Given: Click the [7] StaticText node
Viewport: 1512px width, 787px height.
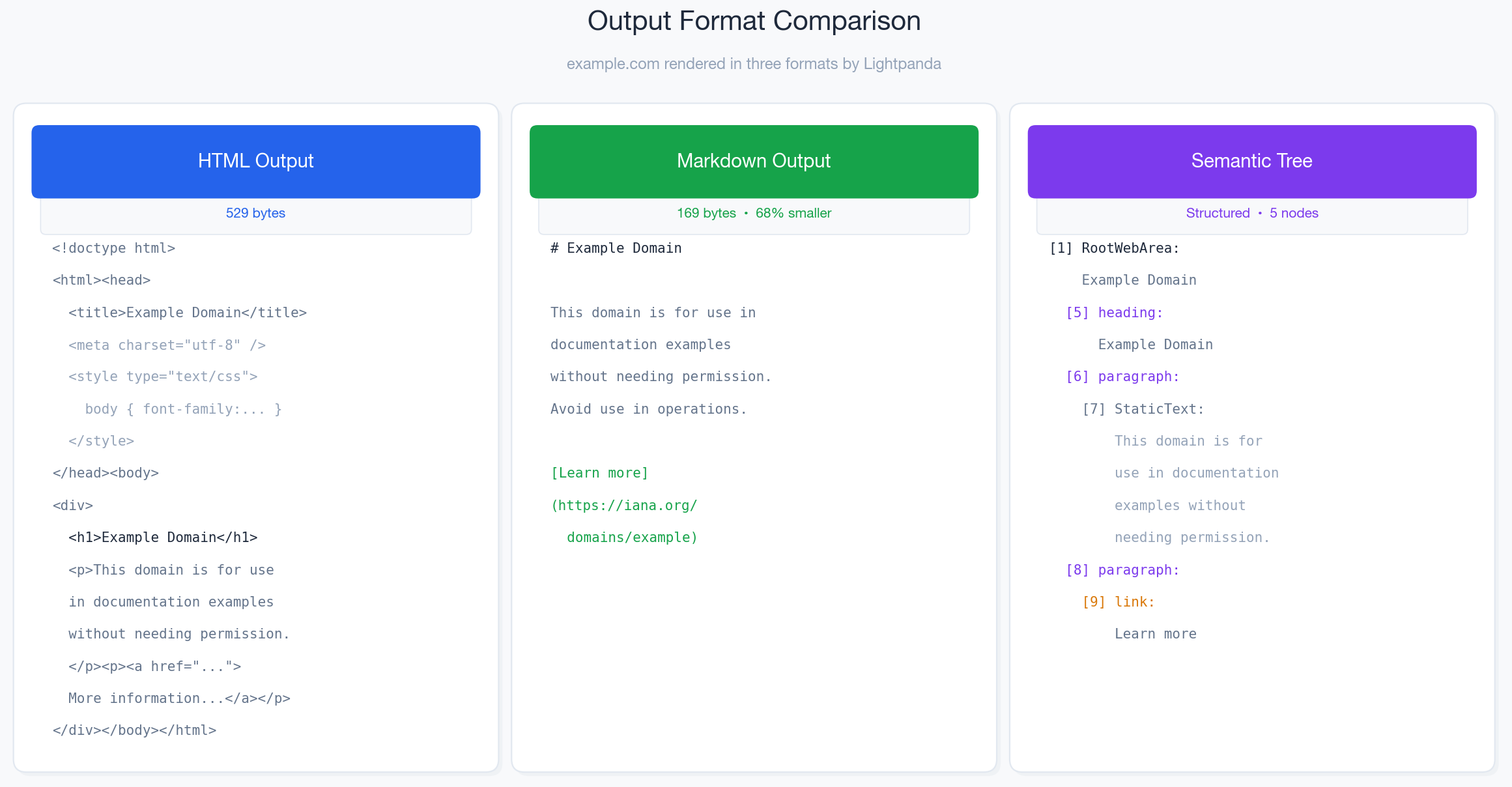Looking at the screenshot, I should (1143, 409).
